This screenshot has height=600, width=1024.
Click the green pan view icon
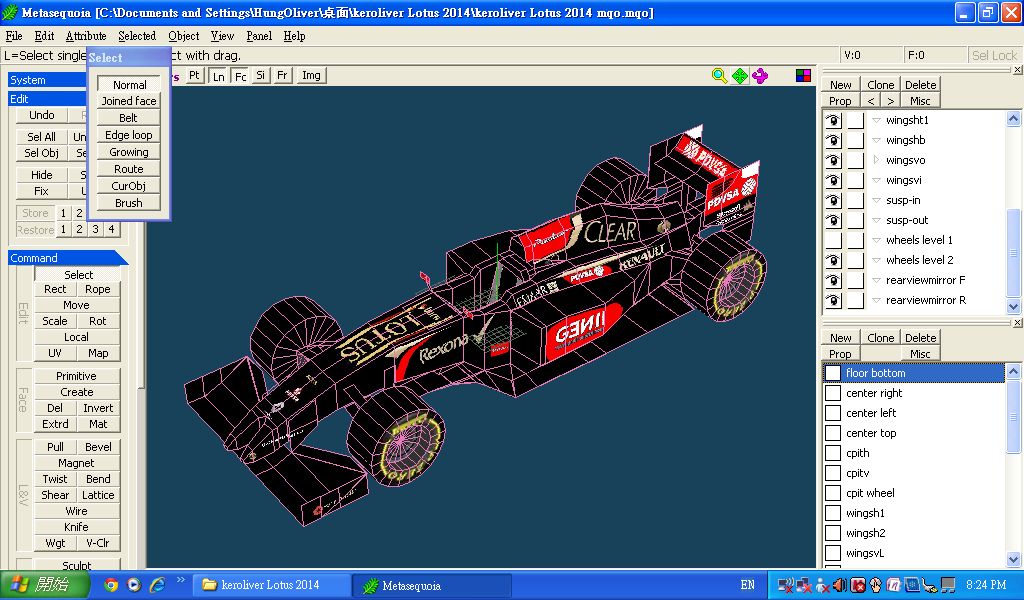pos(740,76)
